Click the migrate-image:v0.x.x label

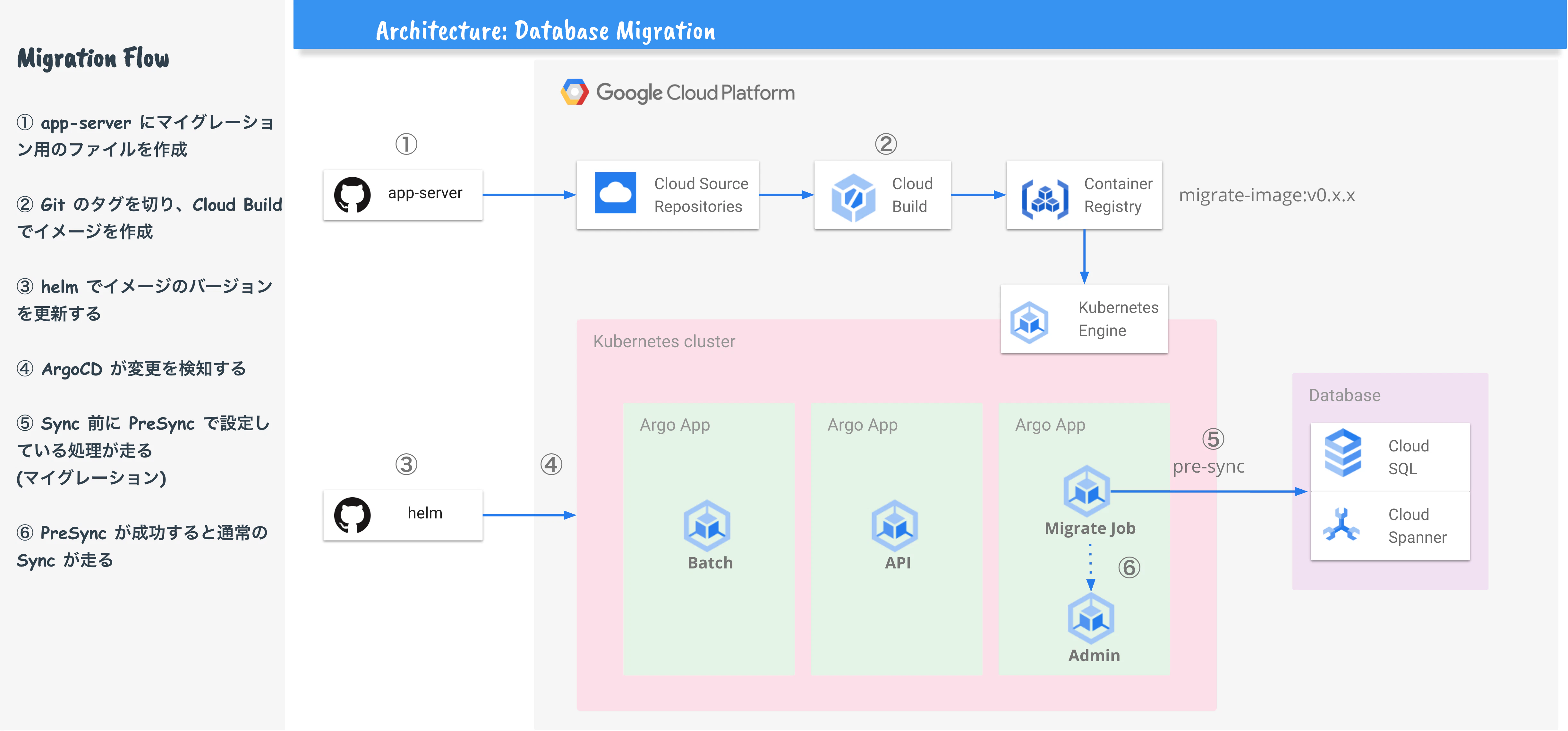tap(1267, 195)
